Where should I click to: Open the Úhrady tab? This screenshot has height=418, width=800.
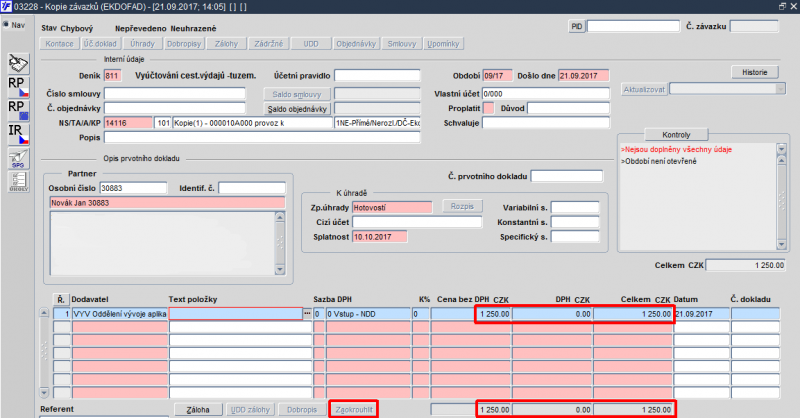(142, 44)
